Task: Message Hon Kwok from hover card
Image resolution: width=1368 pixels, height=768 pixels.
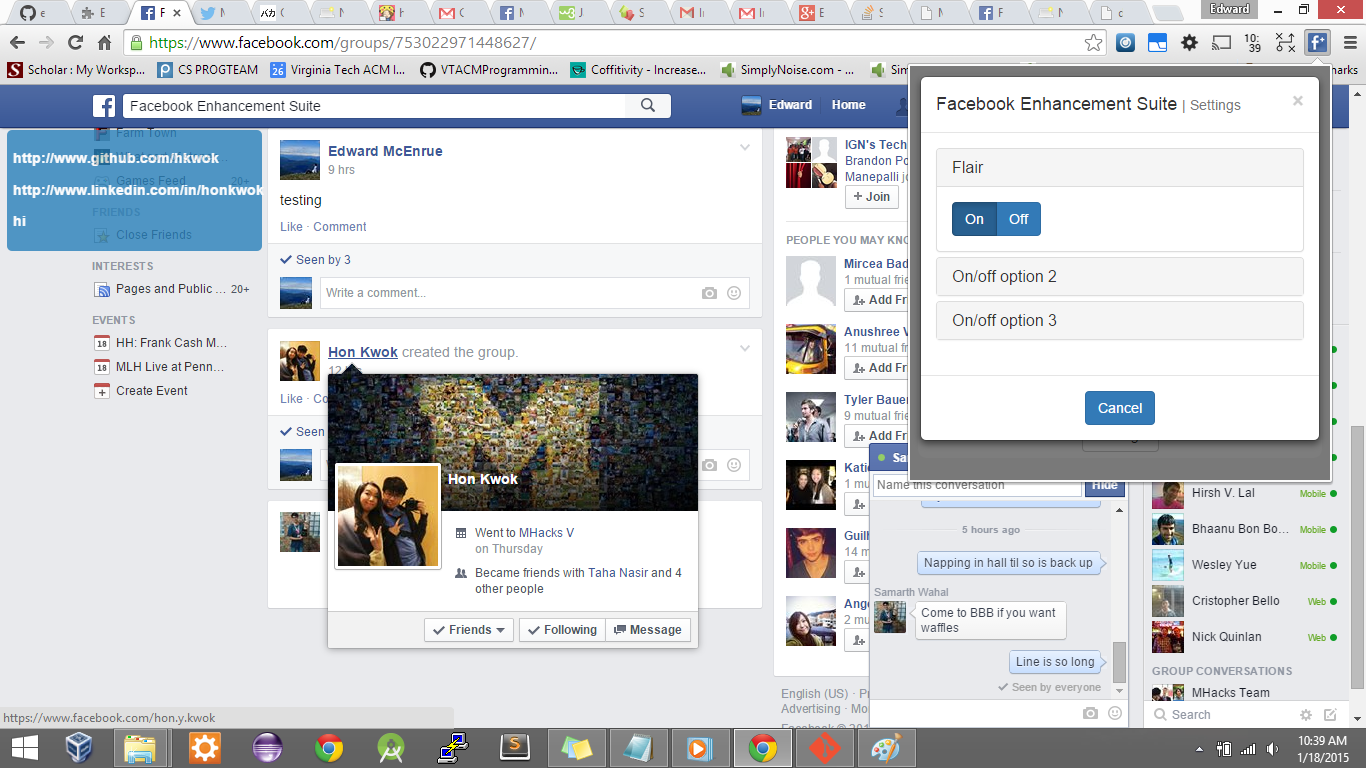Action: [x=648, y=630]
